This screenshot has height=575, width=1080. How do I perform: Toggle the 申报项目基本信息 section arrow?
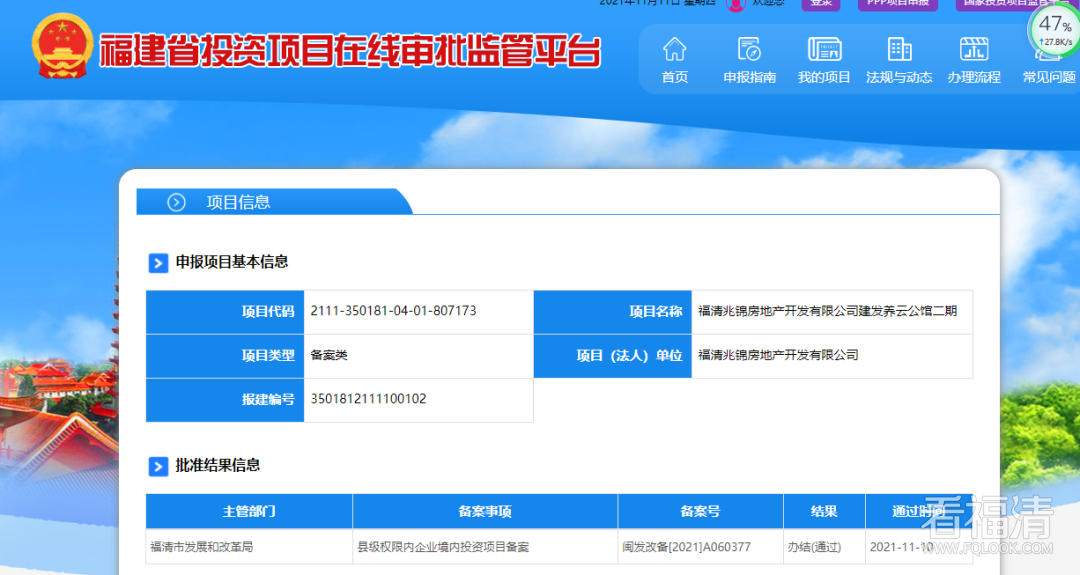click(x=158, y=263)
